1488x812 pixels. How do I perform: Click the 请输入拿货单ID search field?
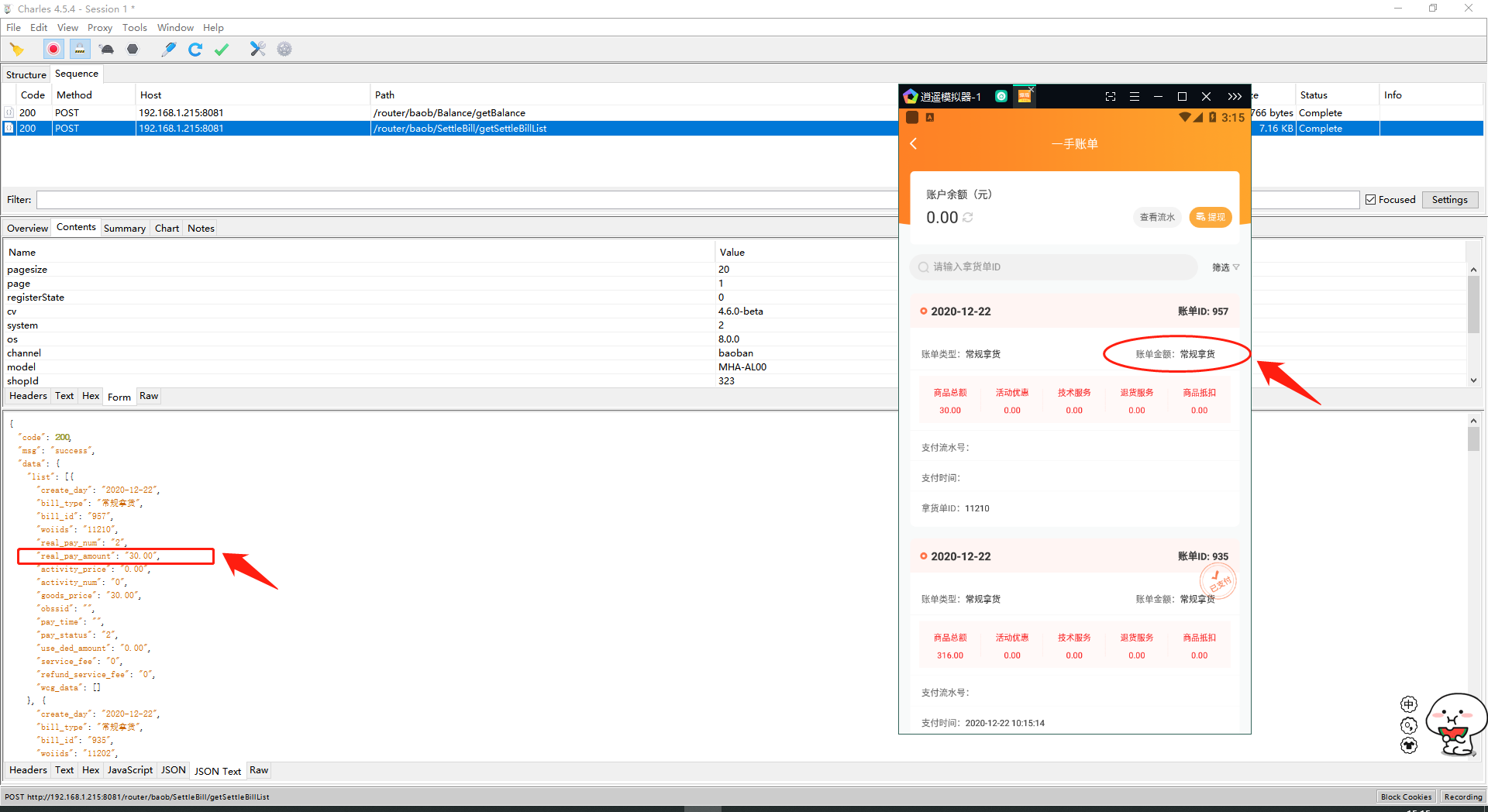tap(1053, 267)
